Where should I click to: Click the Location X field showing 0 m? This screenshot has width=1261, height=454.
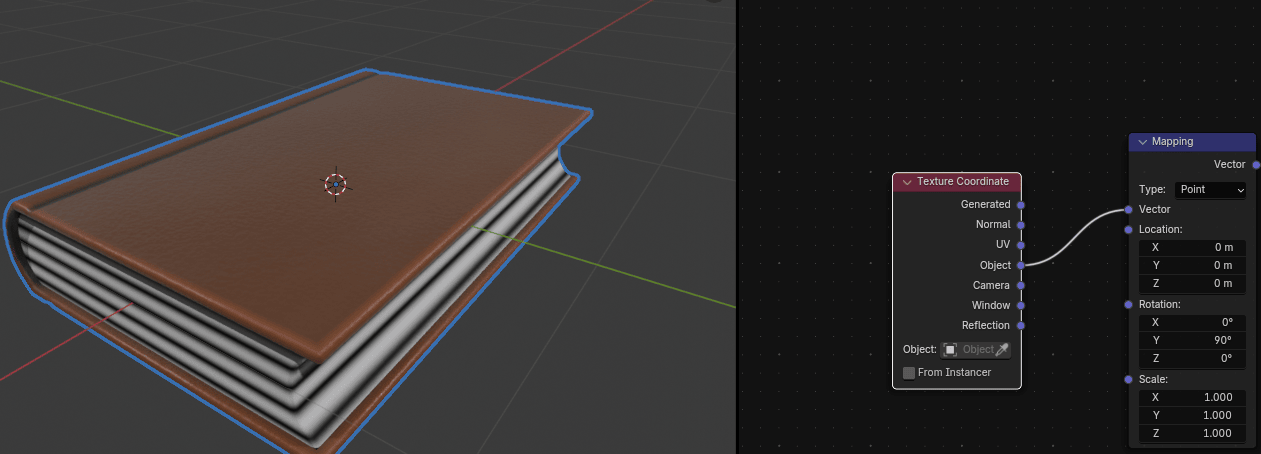(x=1192, y=247)
